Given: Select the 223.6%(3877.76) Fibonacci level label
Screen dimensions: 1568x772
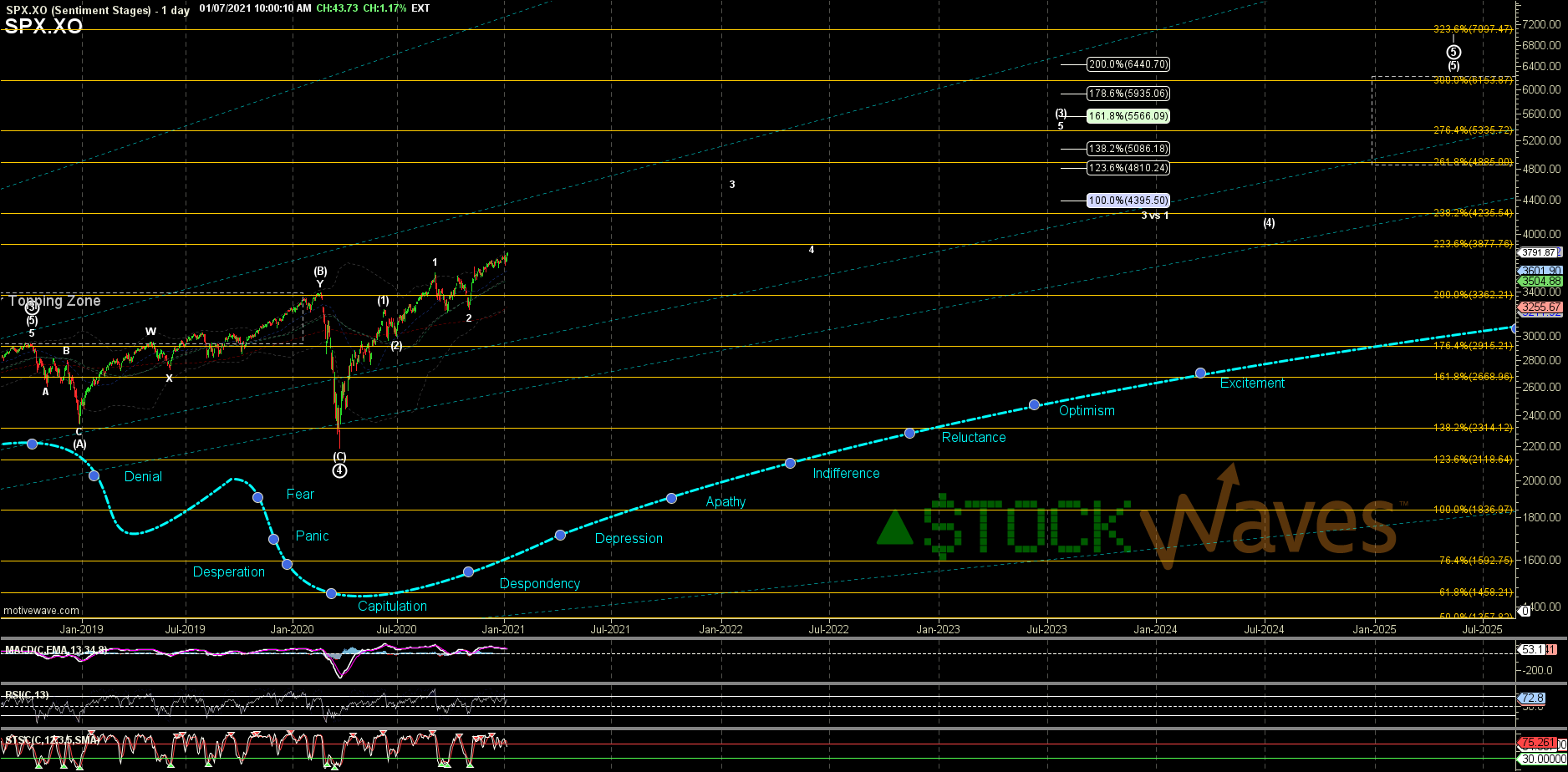Looking at the screenshot, I should [x=1473, y=244].
